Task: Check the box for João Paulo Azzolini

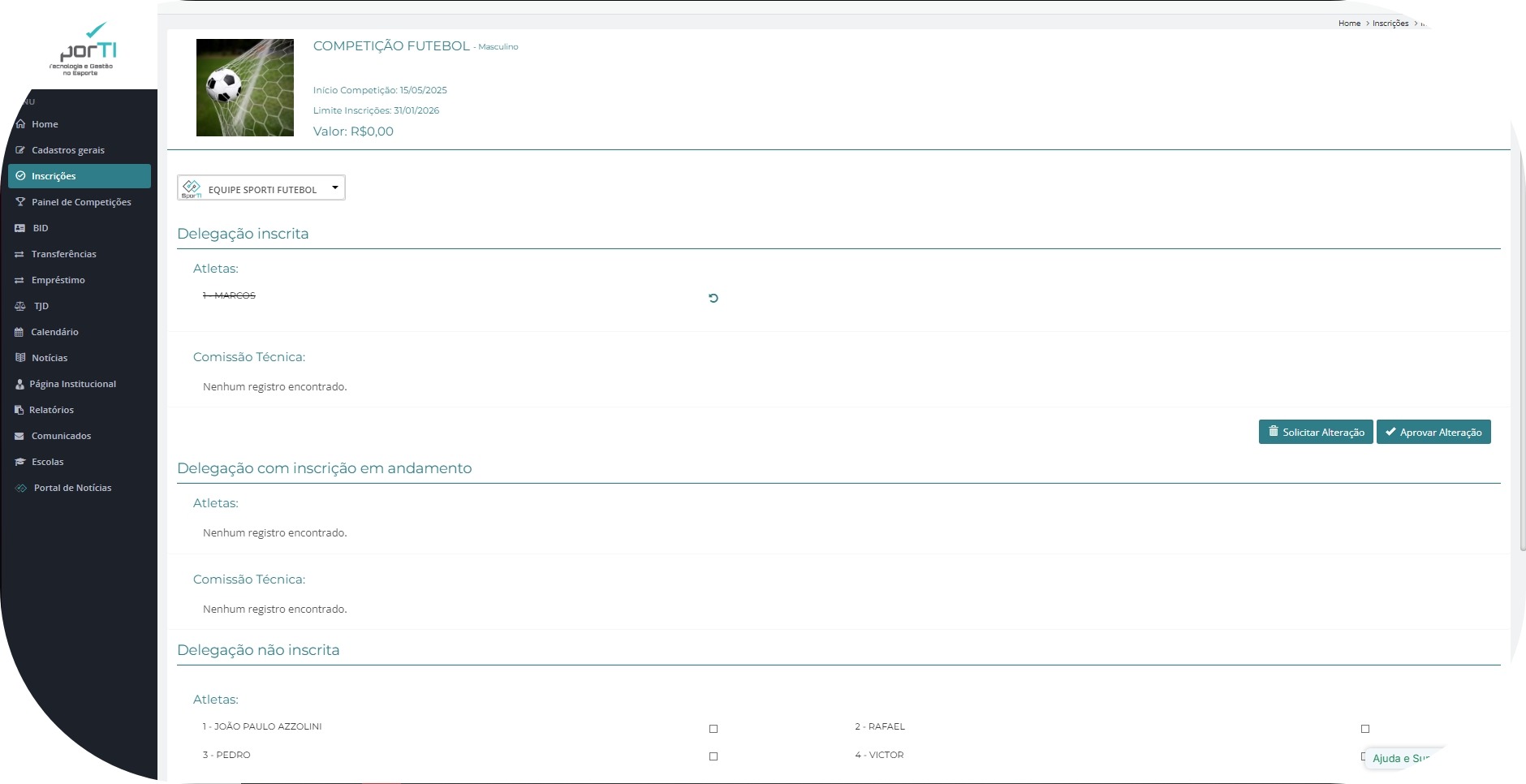Action: tap(713, 729)
